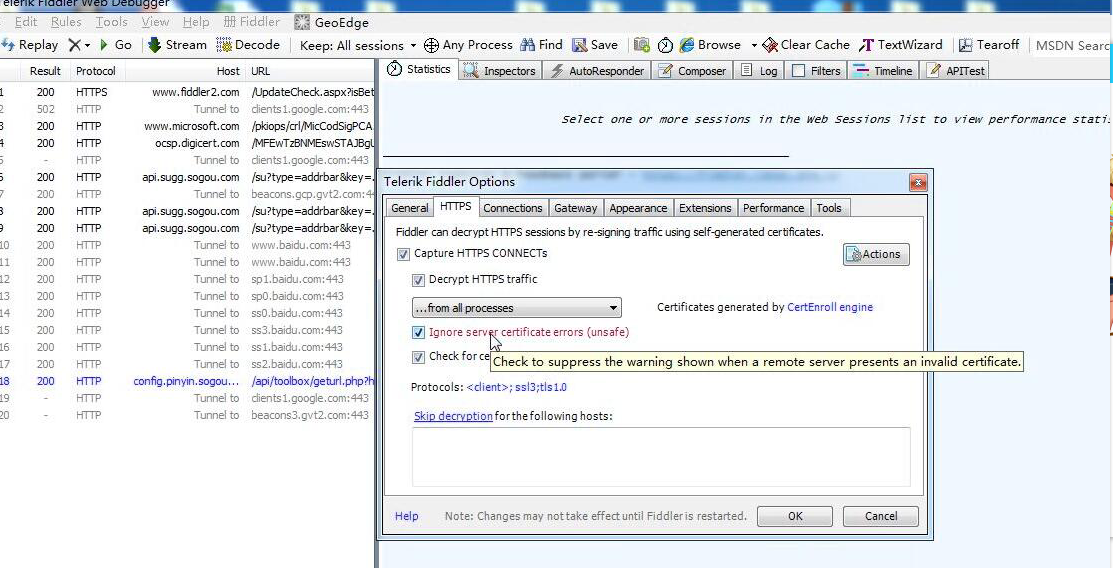
Task: Click the Browse Internet Explorer icon
Action: point(686,45)
